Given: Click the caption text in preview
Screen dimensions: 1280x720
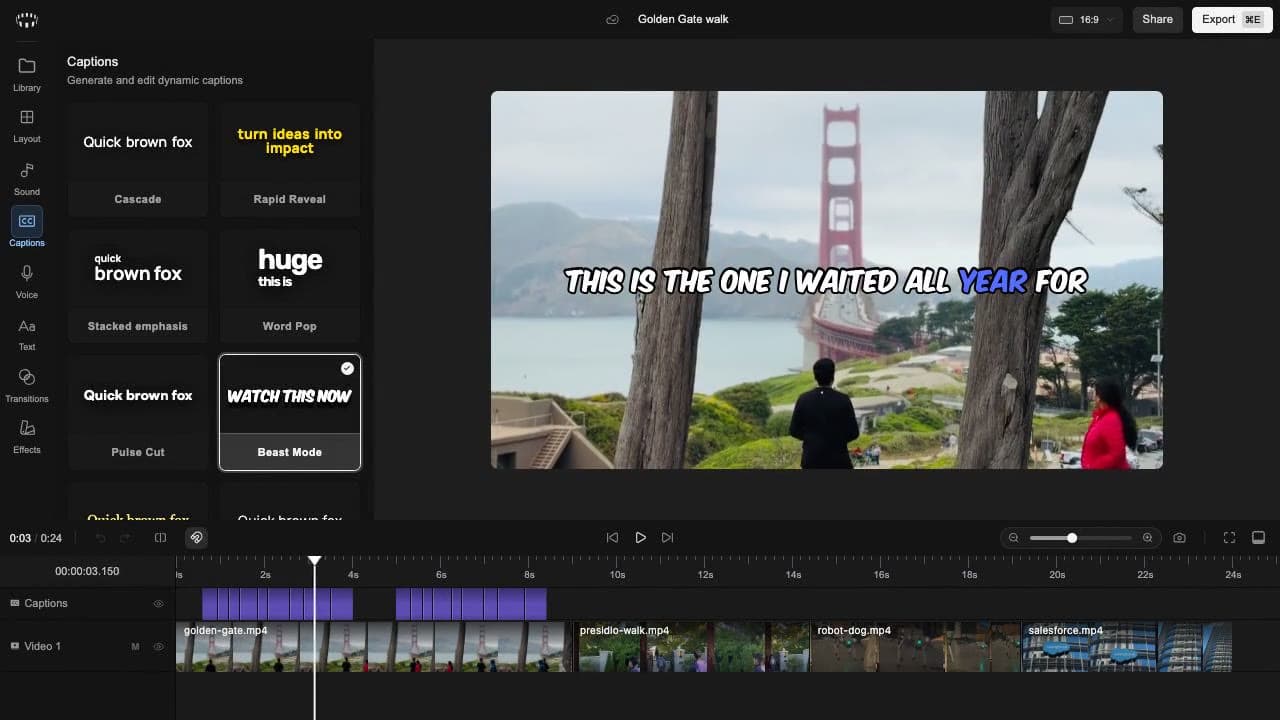Looking at the screenshot, I should point(826,281).
